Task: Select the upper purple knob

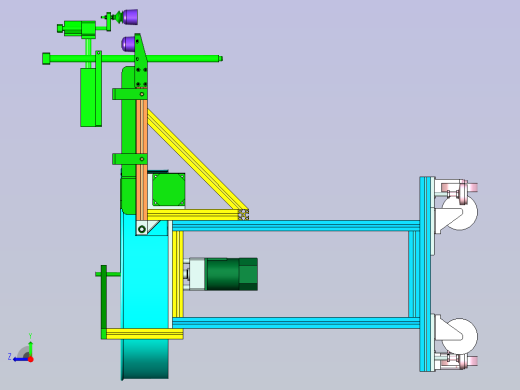Action: (130, 17)
